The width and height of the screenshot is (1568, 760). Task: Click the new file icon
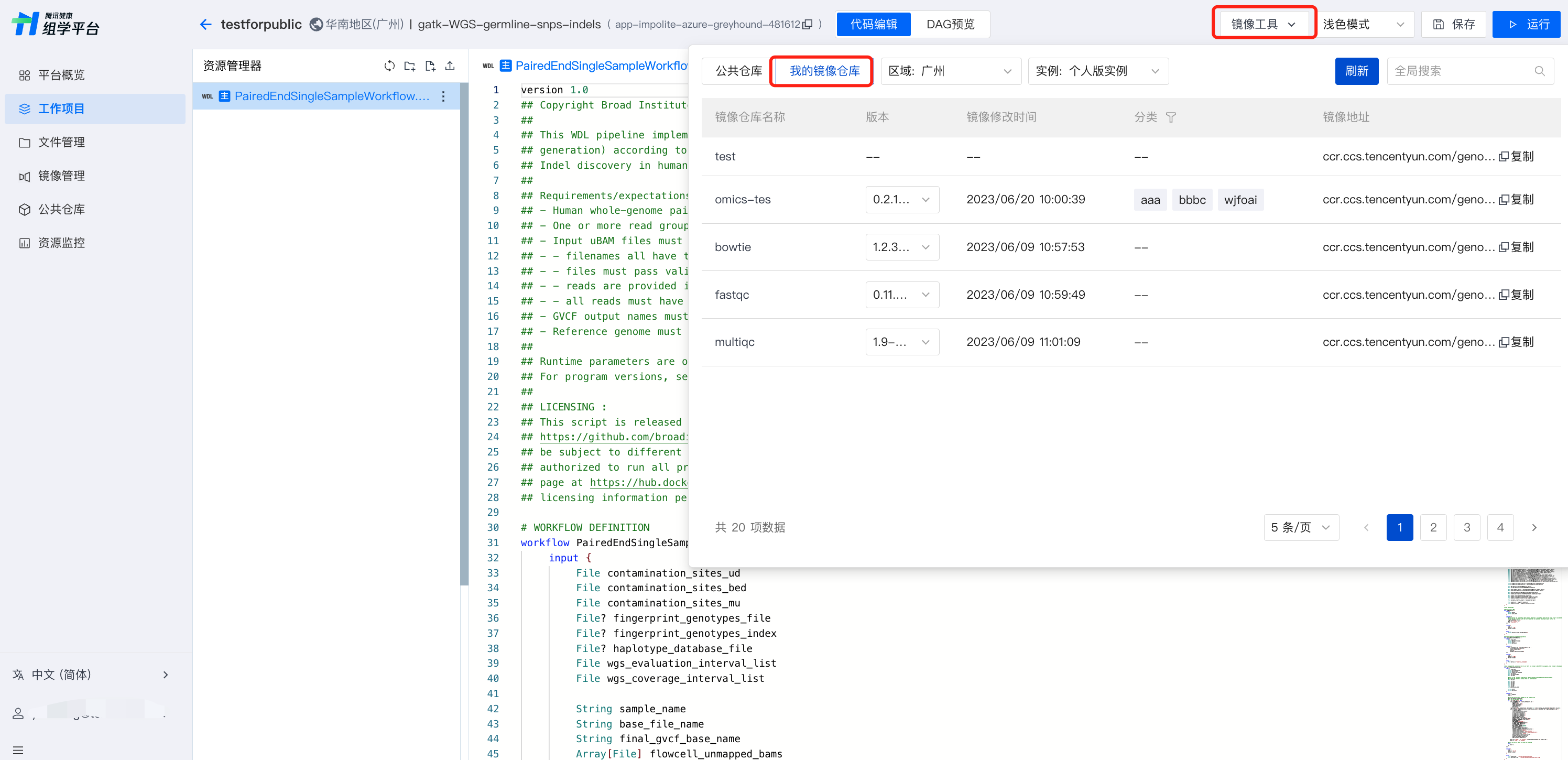pos(430,66)
